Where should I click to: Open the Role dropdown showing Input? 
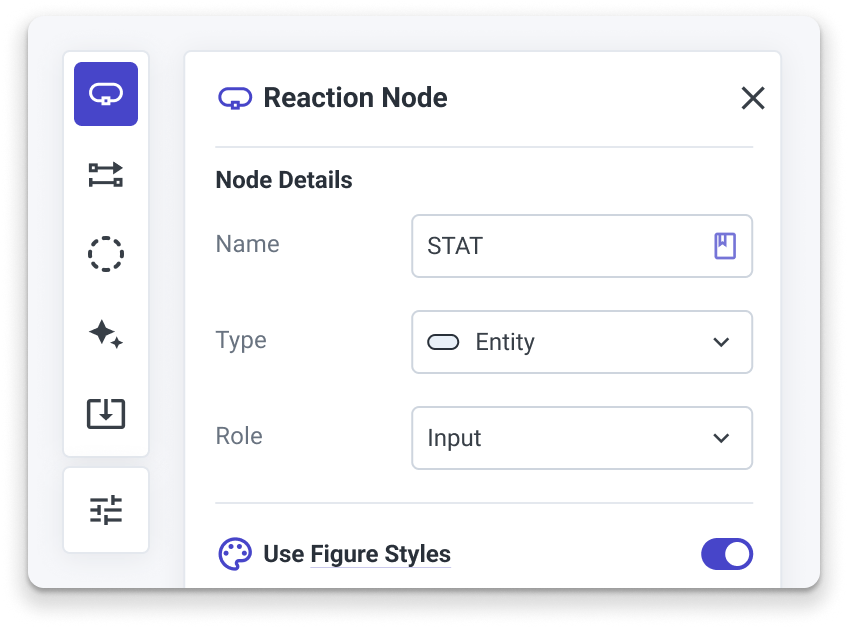(x=582, y=438)
